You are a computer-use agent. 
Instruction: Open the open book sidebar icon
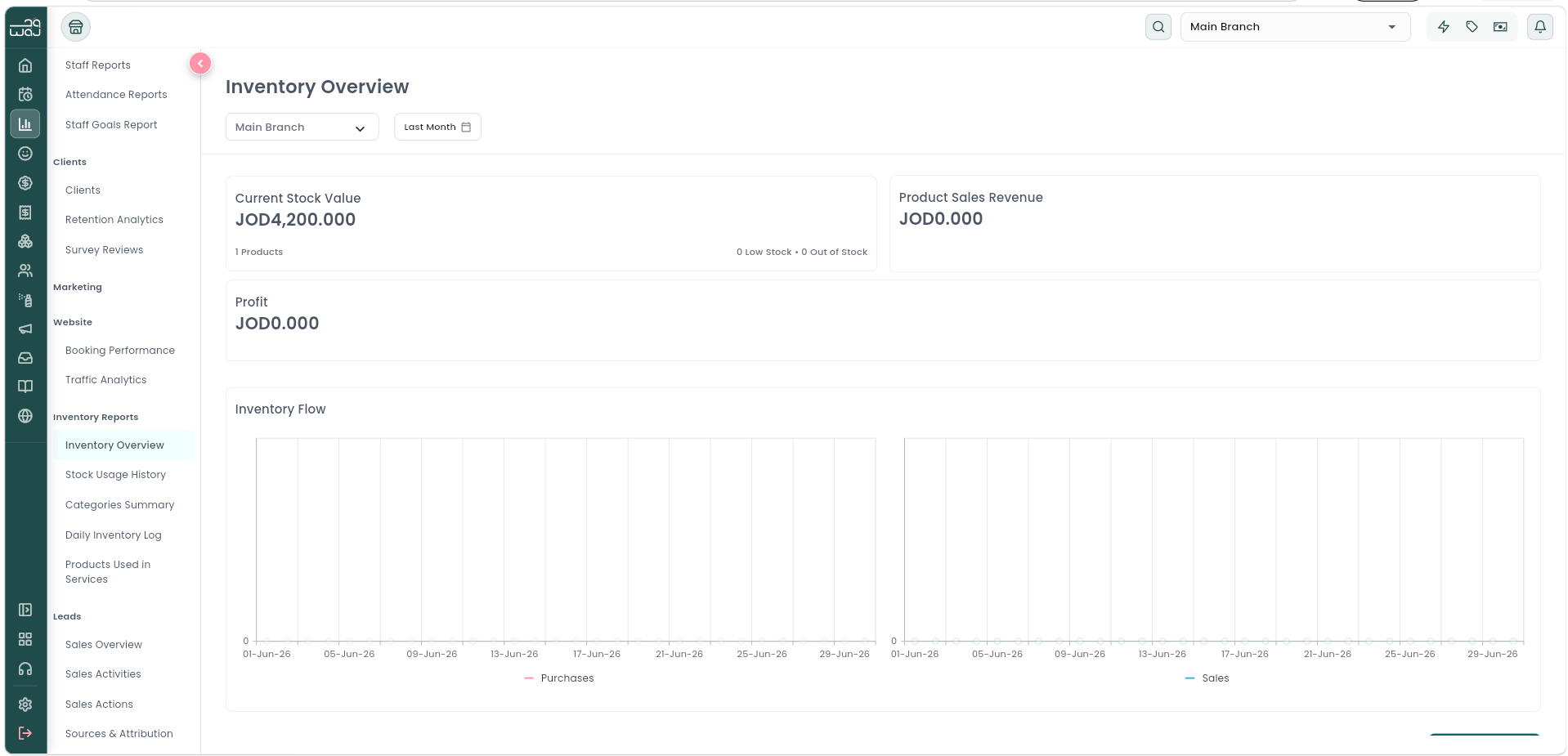25,387
